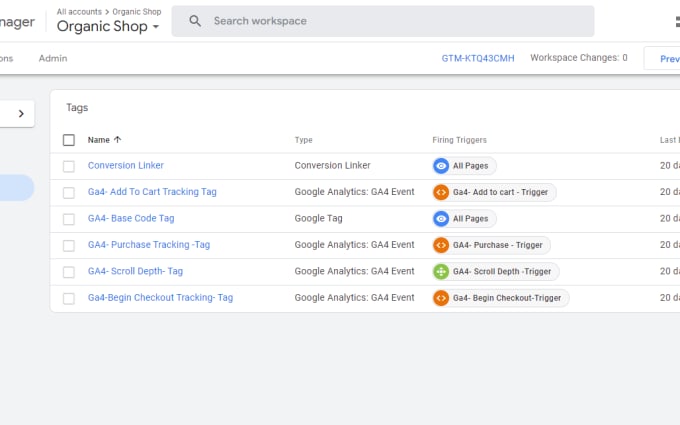
Task: Click the orange icon of Begin Checkout-Trigger
Action: point(441,298)
